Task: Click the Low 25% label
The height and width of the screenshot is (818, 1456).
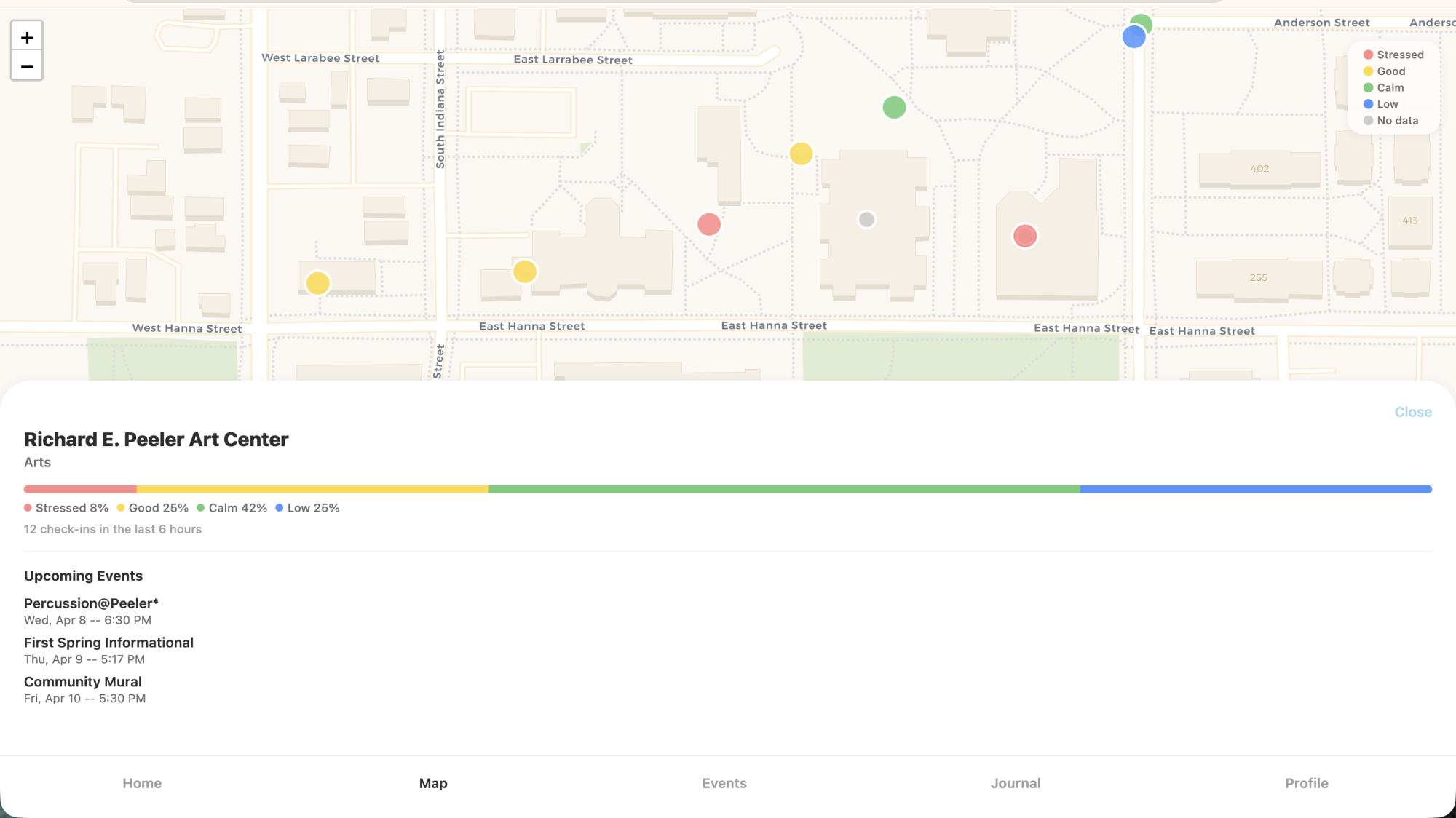Action: 307,508
